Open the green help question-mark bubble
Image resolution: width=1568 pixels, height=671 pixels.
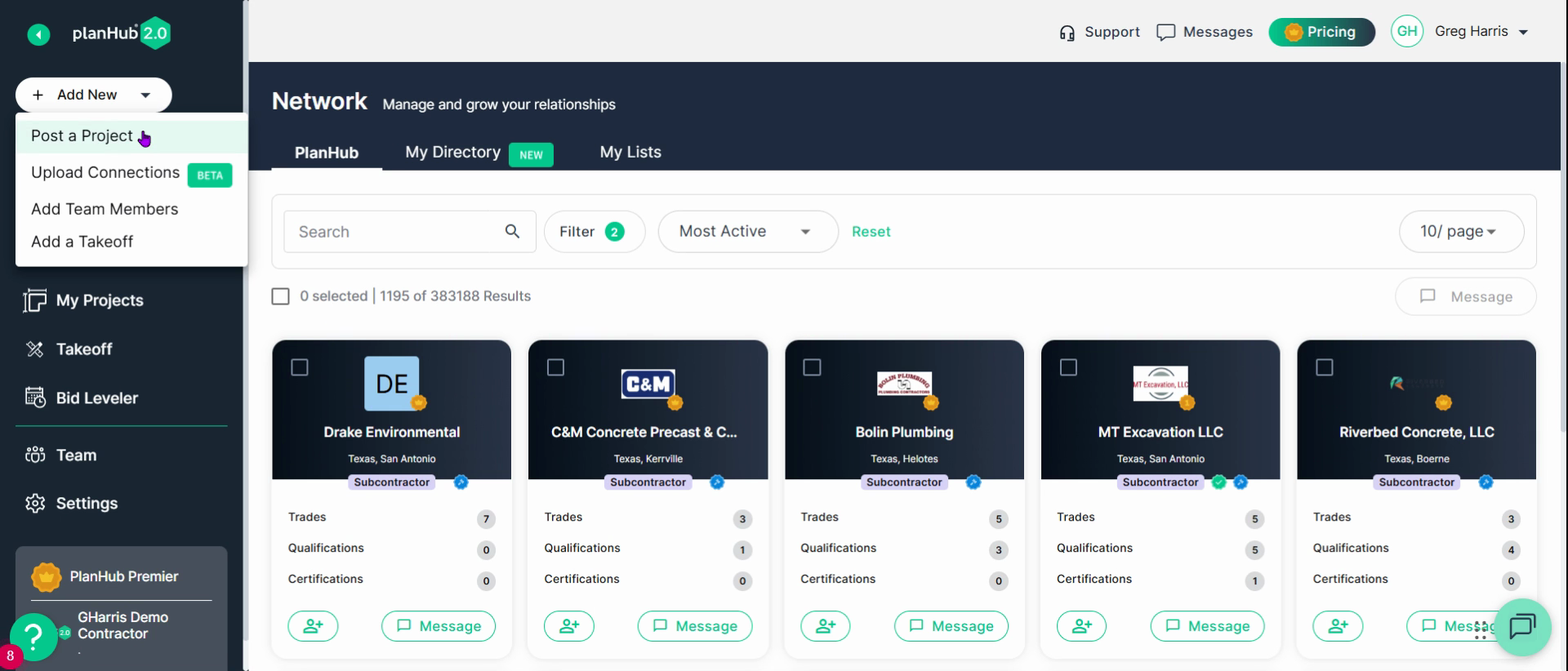coord(33,637)
